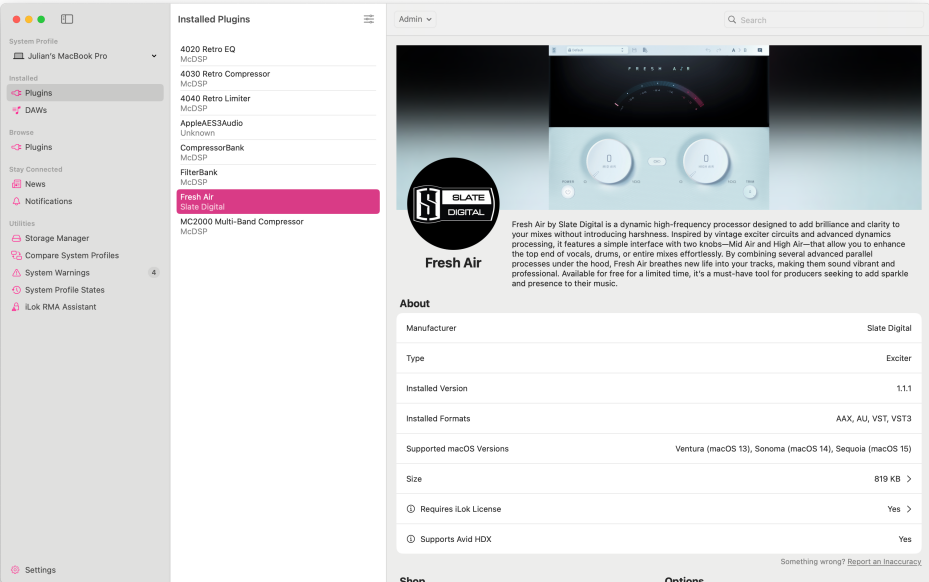Expand the Requires iLok License chevron
Viewport: 929px width, 582px height.
[909, 509]
